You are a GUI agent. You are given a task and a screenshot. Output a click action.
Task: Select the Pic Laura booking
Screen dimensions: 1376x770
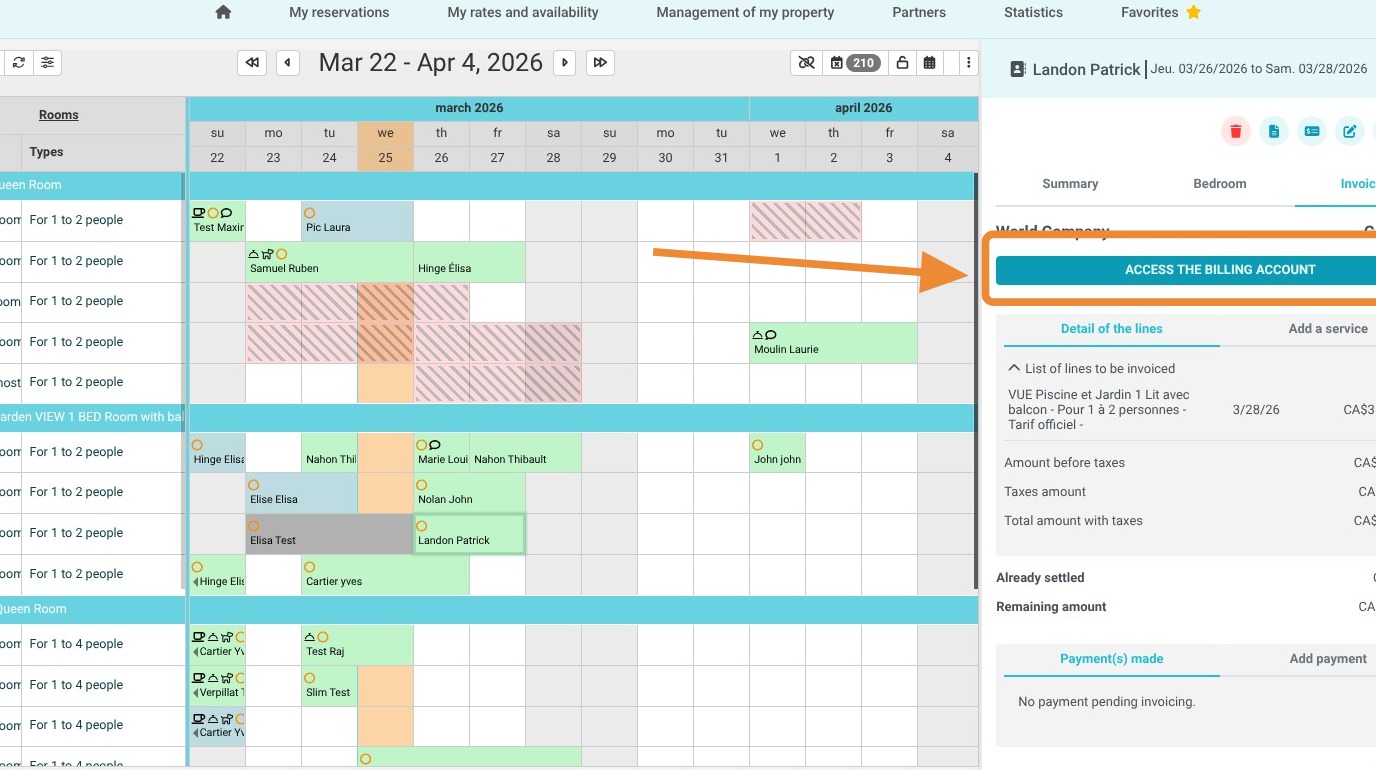point(357,221)
